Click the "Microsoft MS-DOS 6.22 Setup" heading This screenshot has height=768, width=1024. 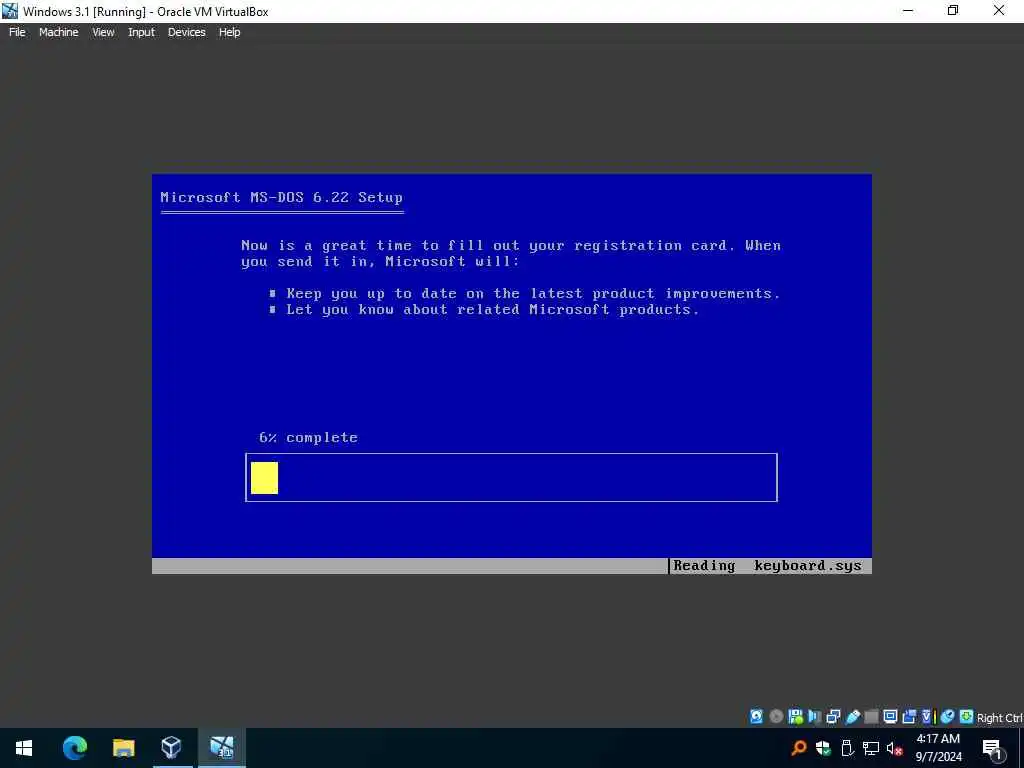(x=281, y=197)
